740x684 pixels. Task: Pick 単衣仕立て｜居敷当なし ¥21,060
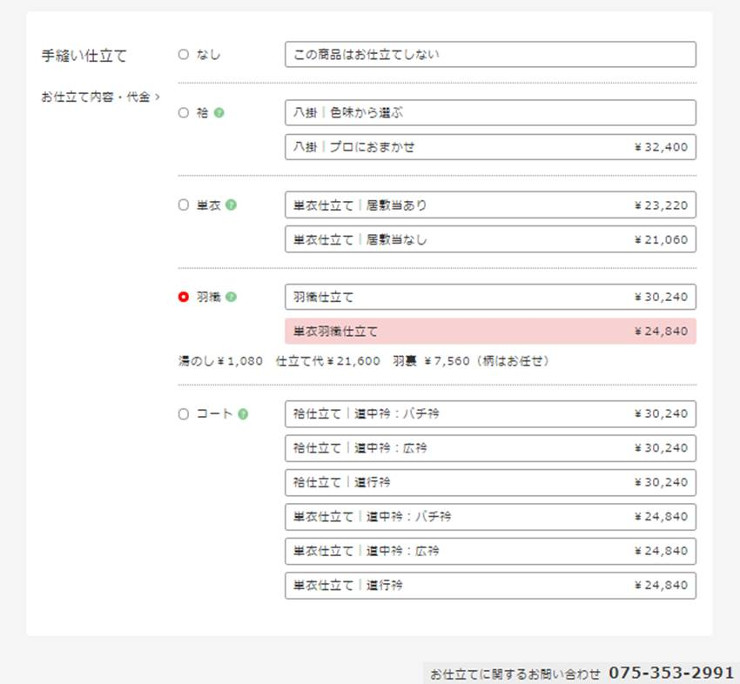[490, 239]
